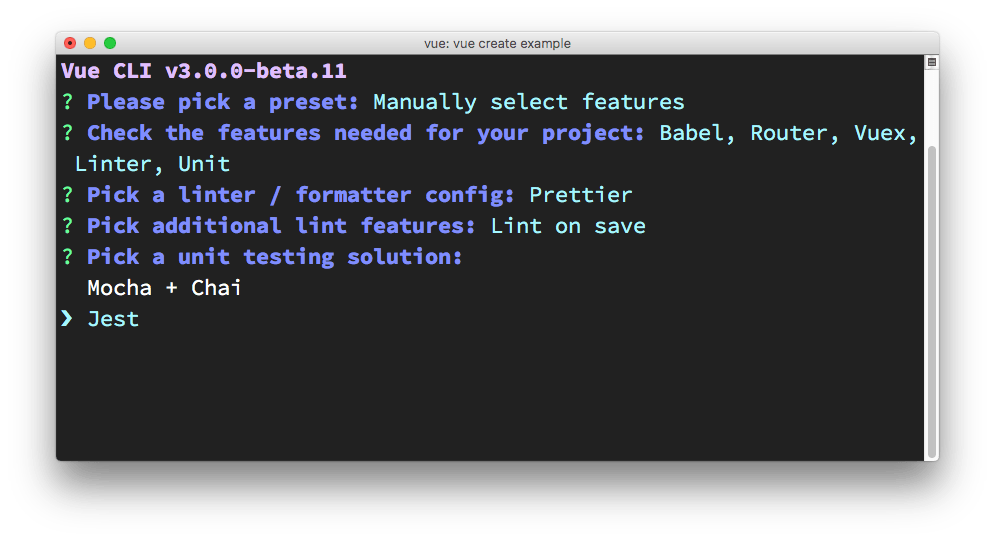Click the 'Router' feature in the list

795,133
